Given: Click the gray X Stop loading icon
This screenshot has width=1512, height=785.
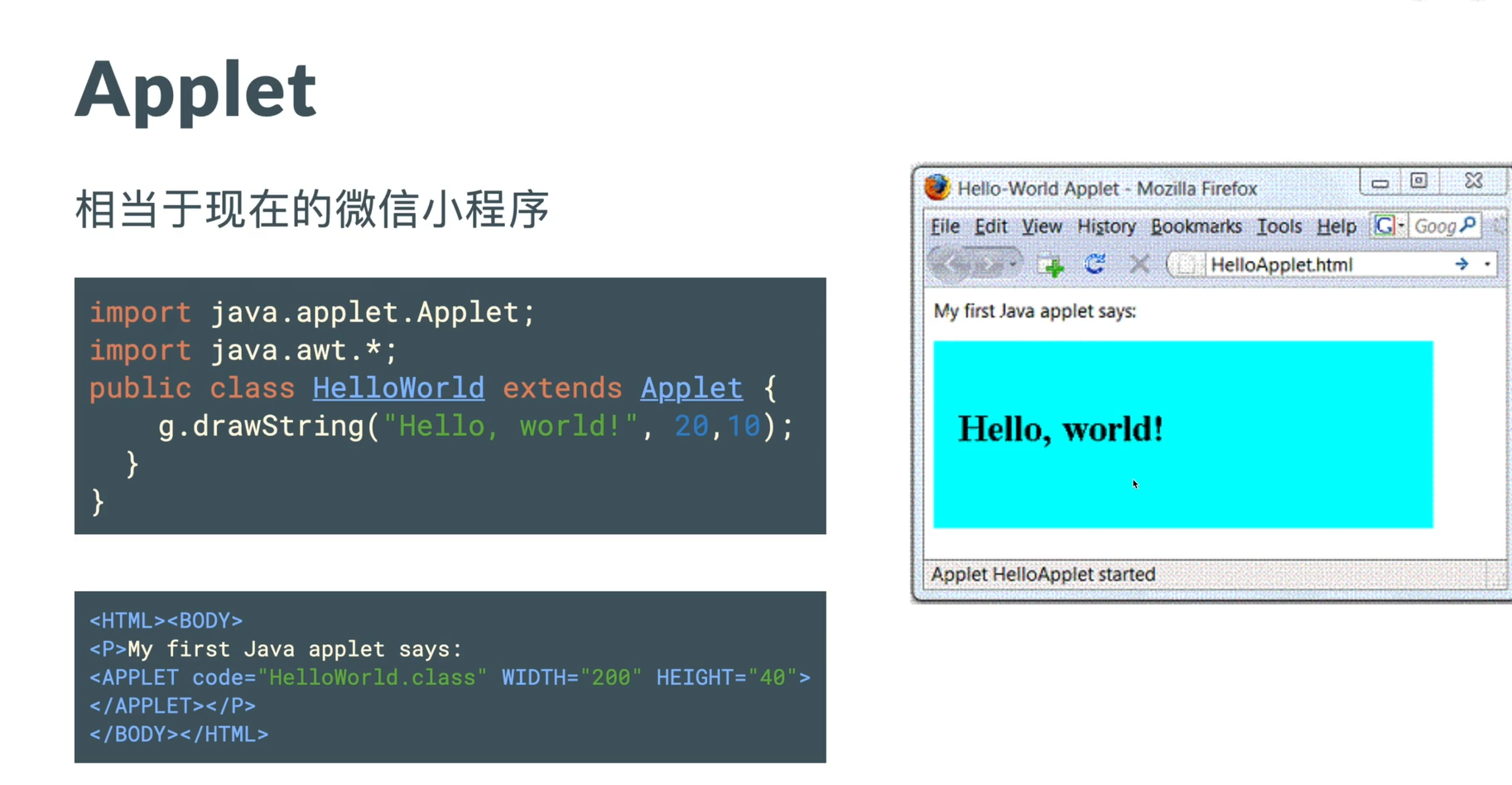Looking at the screenshot, I should 1139,264.
